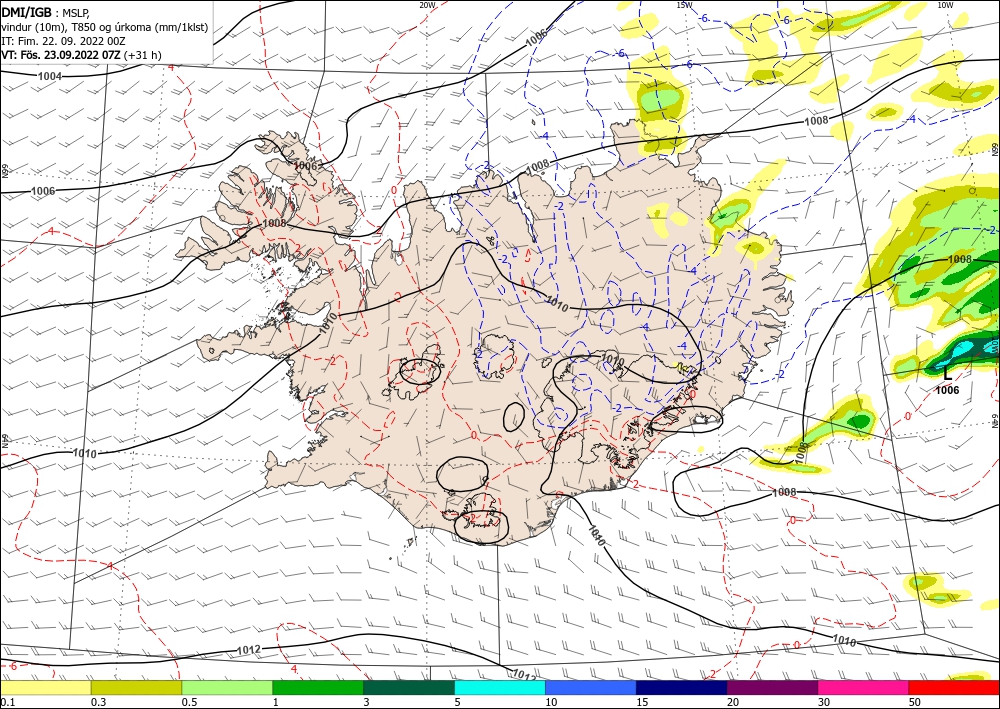The image size is (1000, 709).
Task: Click the 'VT: Fös. 23.09.2022 07Z' valid time
Action: pyautogui.click(x=61, y=55)
